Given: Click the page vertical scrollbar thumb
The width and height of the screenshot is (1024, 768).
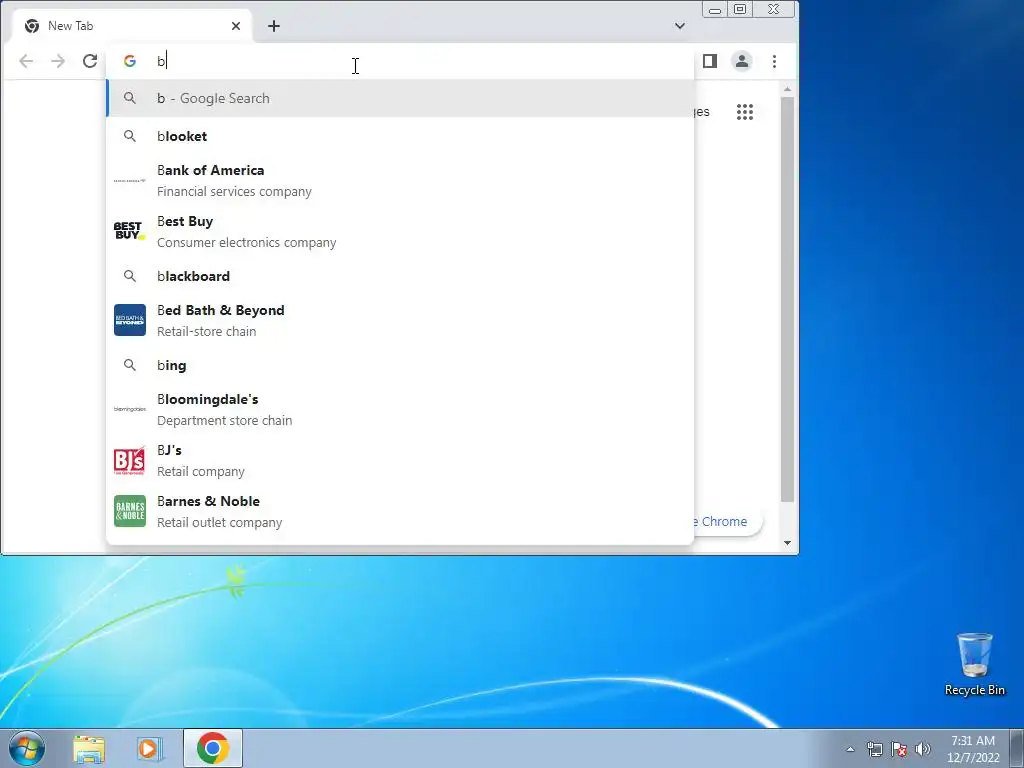Looking at the screenshot, I should 788,299.
